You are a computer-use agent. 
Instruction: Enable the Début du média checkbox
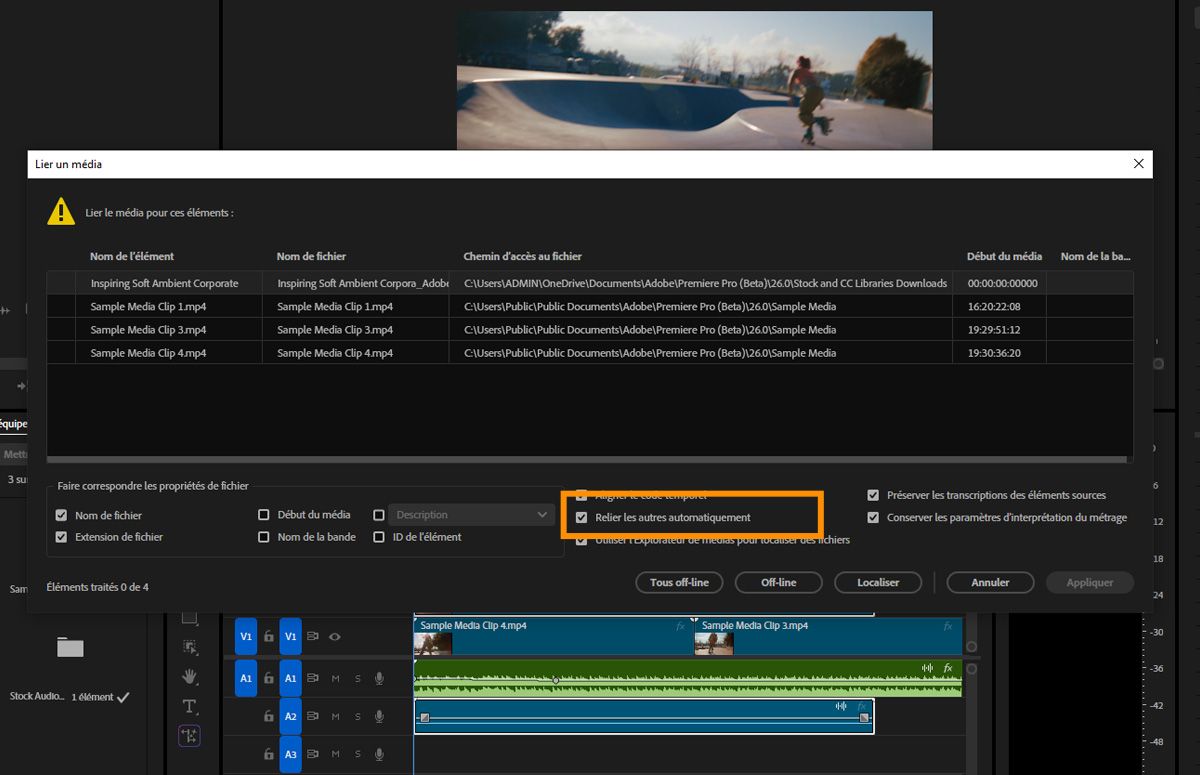click(x=264, y=515)
